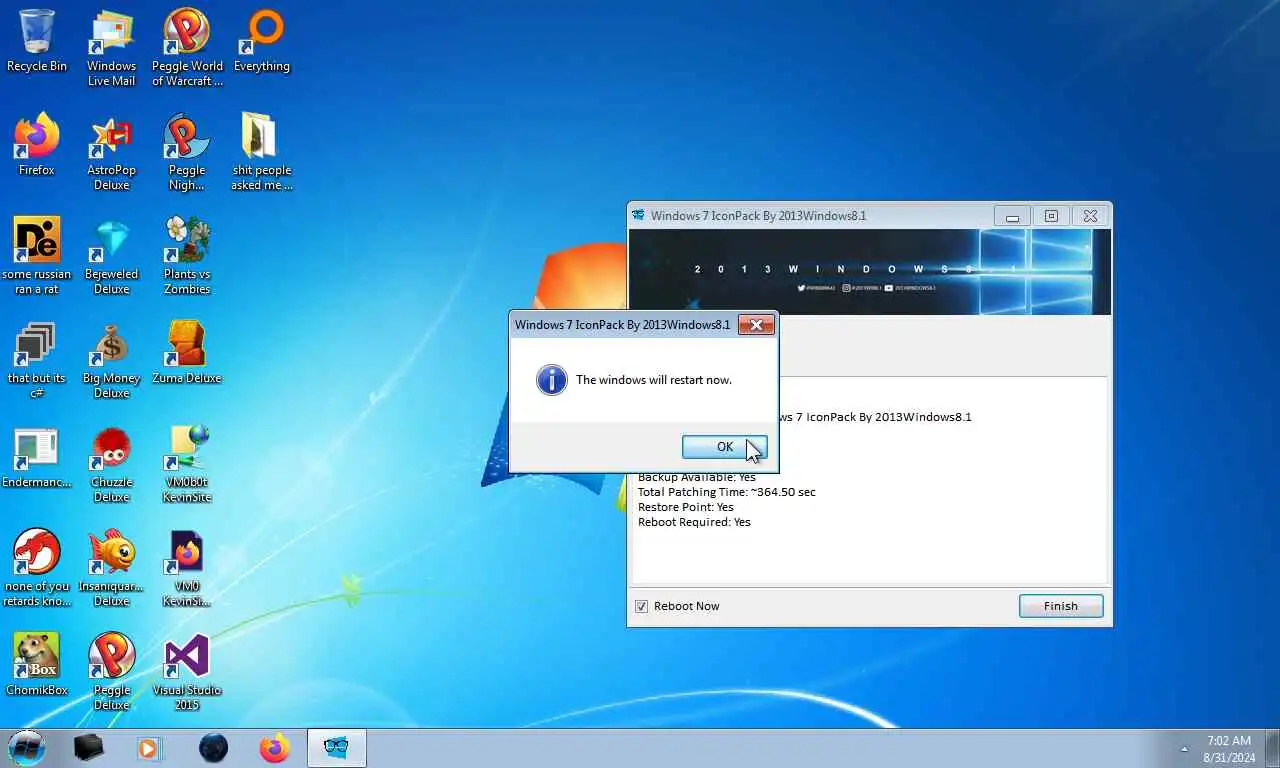Select Big Money Deluxe shortcut
The height and width of the screenshot is (768, 1280).
click(111, 360)
